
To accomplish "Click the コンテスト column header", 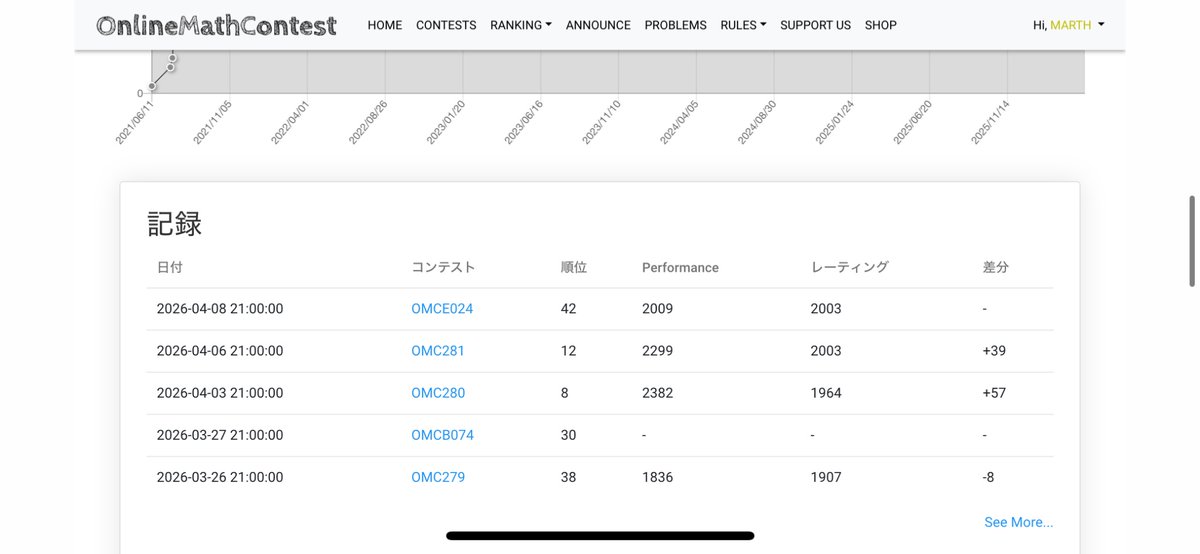I will pyautogui.click(x=443, y=267).
